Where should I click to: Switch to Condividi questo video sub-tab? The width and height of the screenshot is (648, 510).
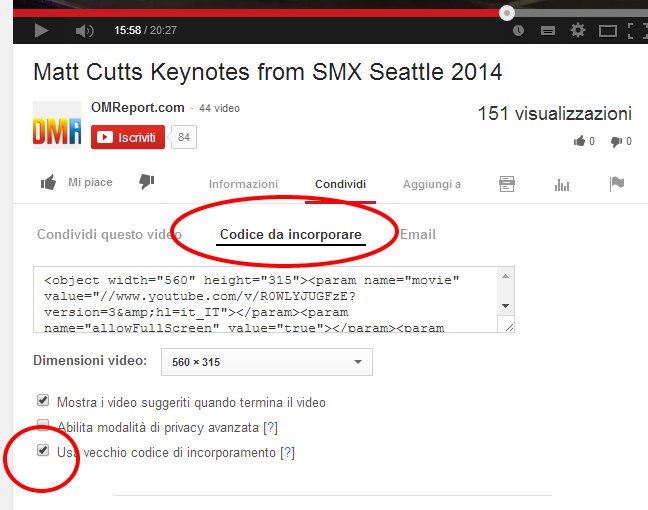[109, 234]
